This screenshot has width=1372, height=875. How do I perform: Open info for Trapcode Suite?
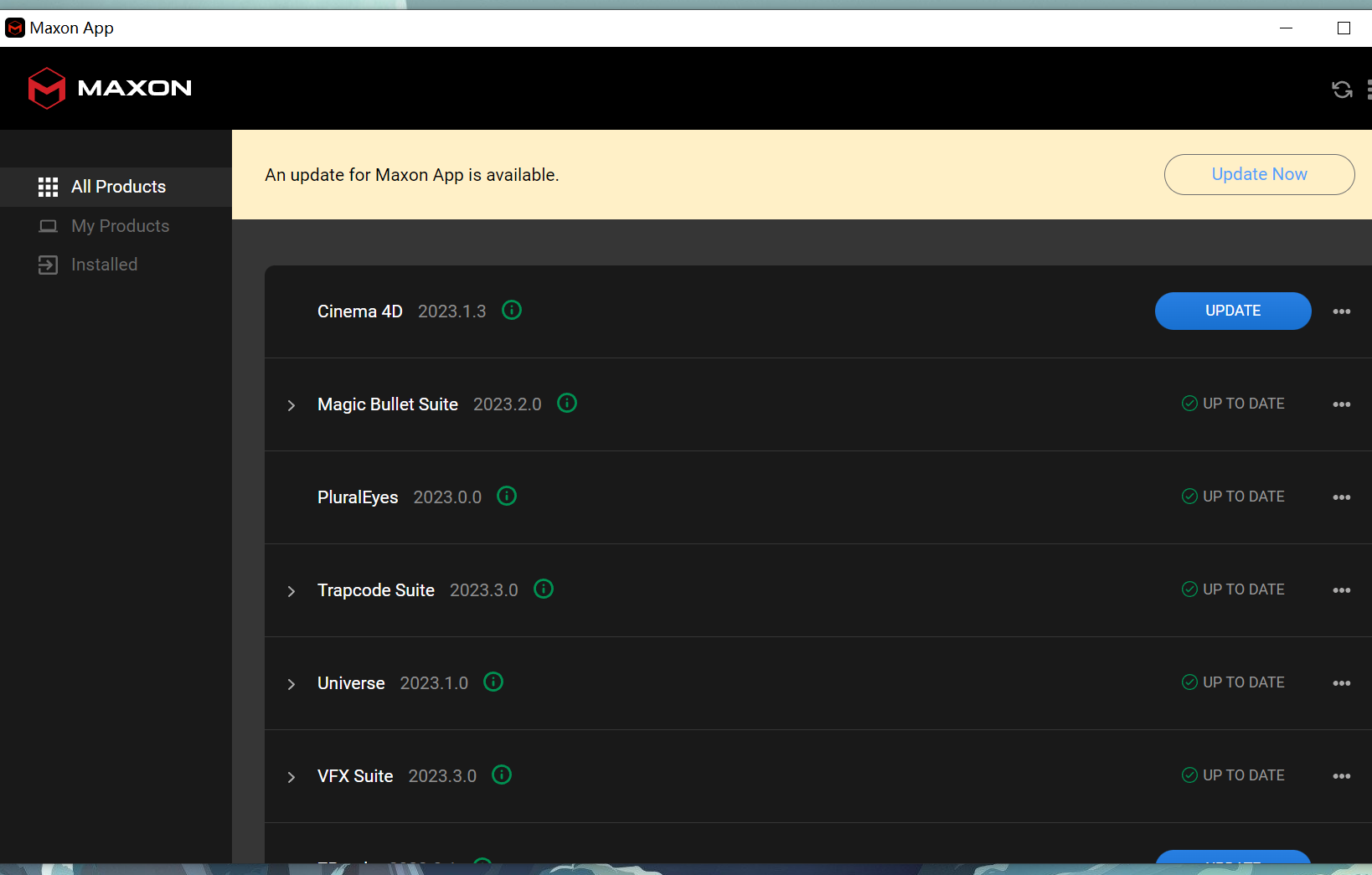[x=544, y=589]
